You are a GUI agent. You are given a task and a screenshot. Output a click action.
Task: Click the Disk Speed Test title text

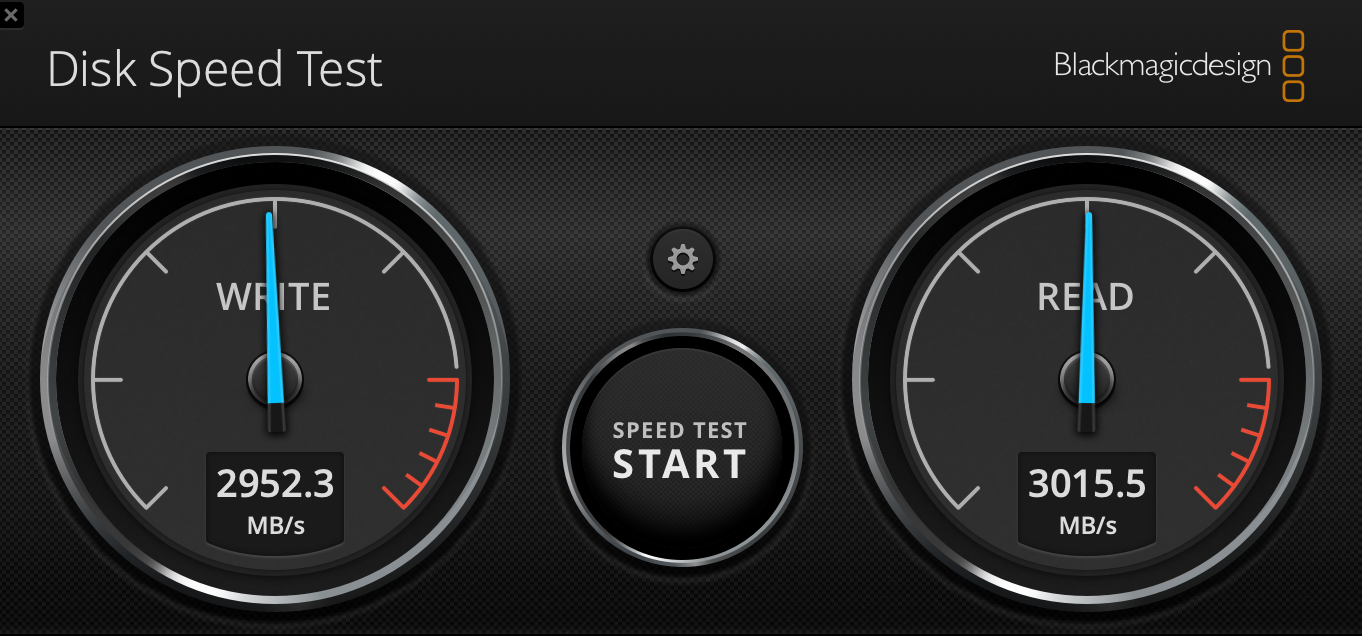(x=215, y=70)
